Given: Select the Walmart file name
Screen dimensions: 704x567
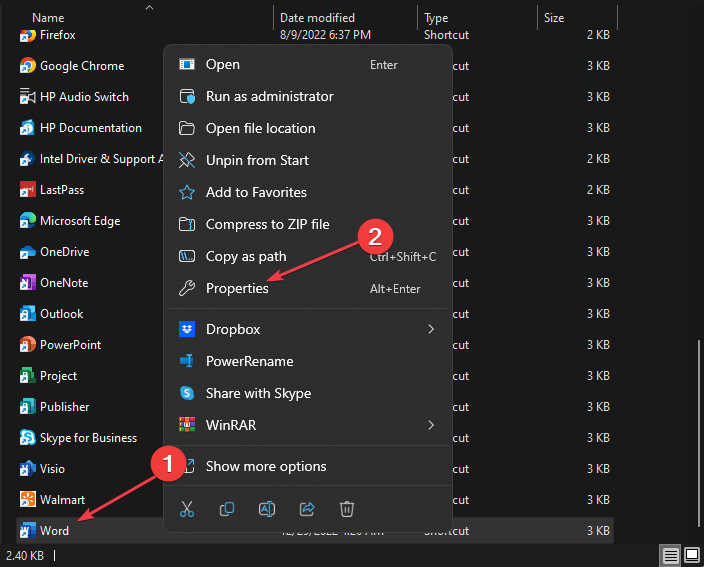Looking at the screenshot, I should point(62,500).
